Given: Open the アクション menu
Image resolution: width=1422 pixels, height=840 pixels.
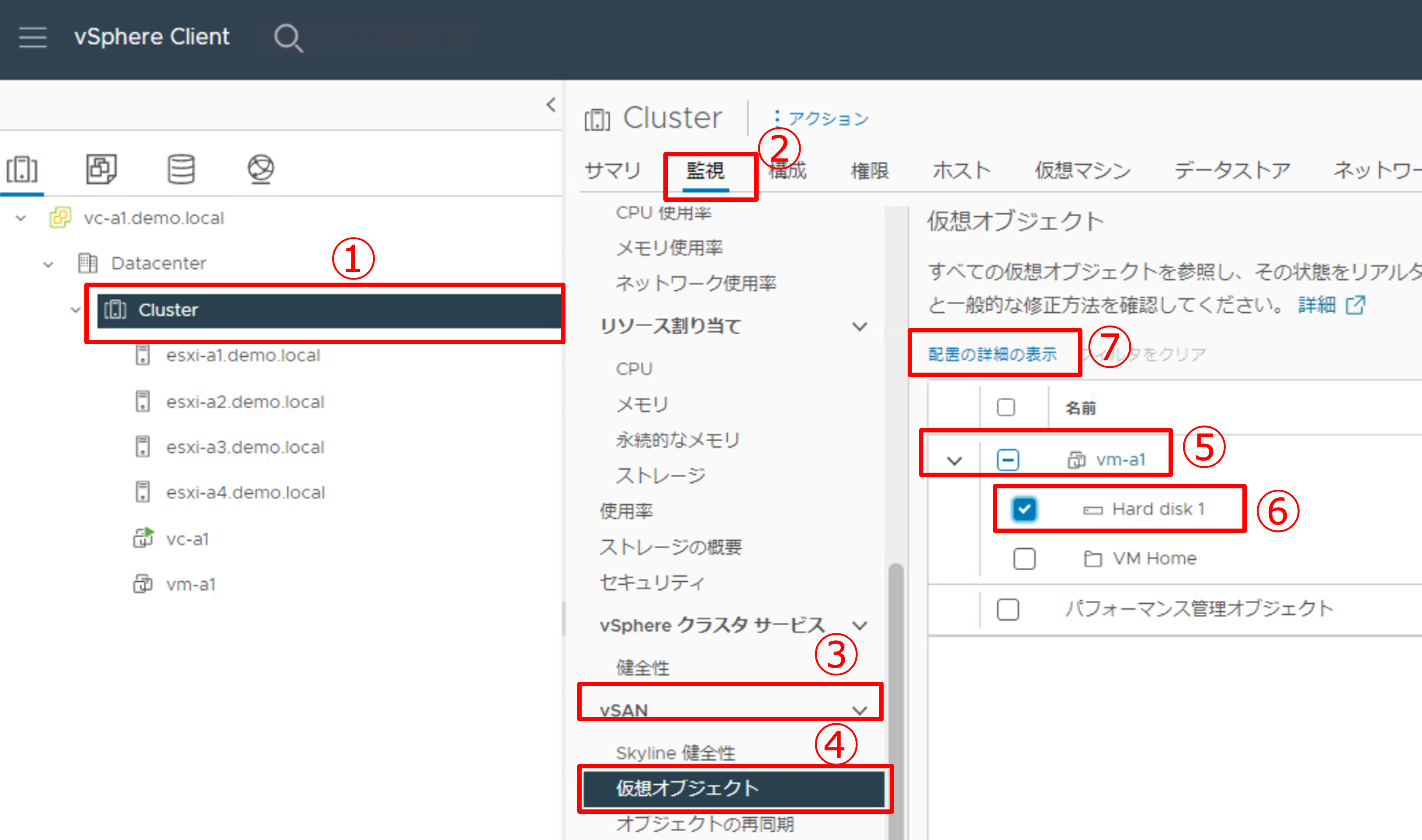Looking at the screenshot, I should (821, 118).
